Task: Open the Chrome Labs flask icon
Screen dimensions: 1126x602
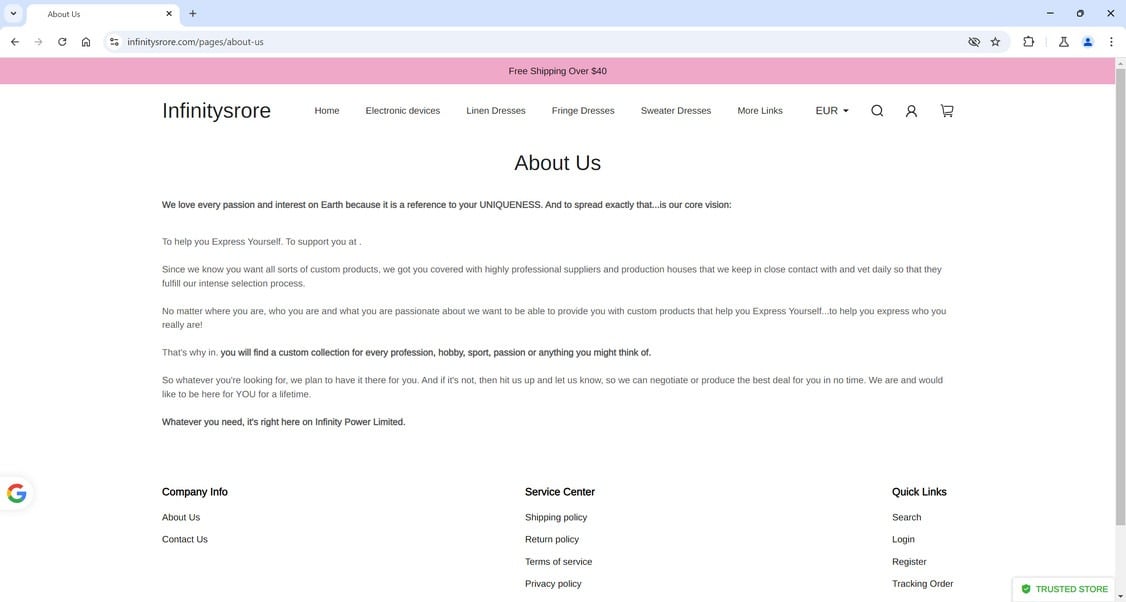Action: tap(1064, 42)
